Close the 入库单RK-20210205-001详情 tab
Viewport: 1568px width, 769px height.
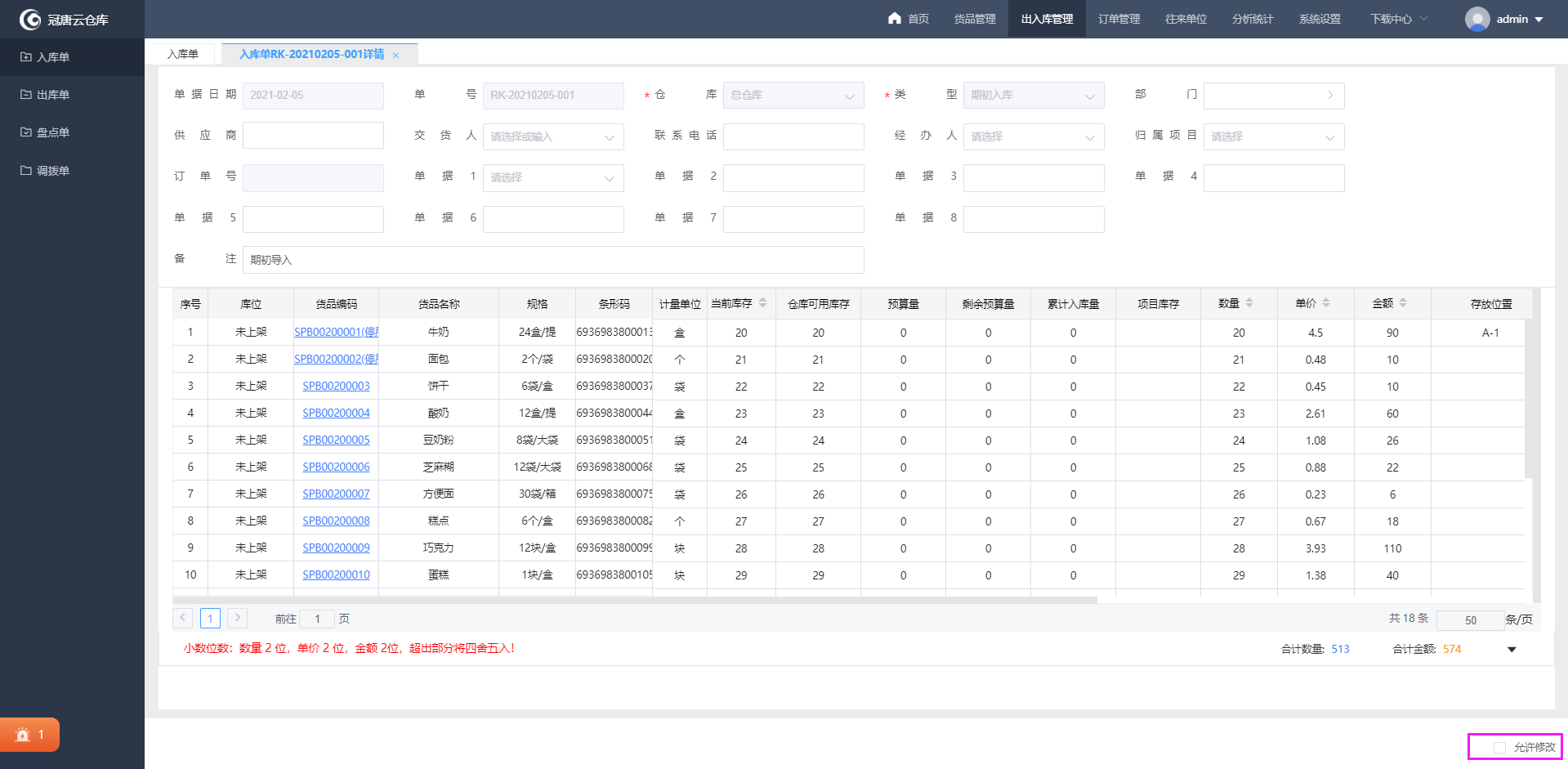pyautogui.click(x=395, y=56)
